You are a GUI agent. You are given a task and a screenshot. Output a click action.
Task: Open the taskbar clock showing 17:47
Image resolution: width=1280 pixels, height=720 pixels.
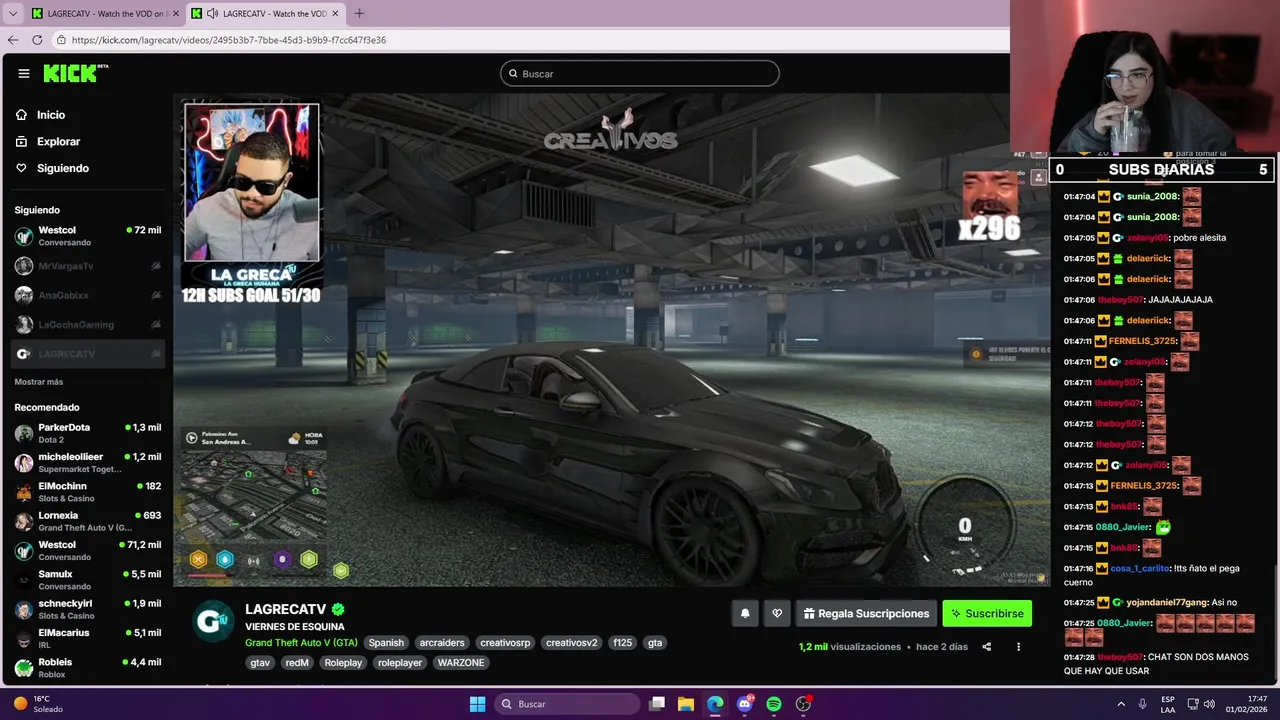tap(1249, 704)
